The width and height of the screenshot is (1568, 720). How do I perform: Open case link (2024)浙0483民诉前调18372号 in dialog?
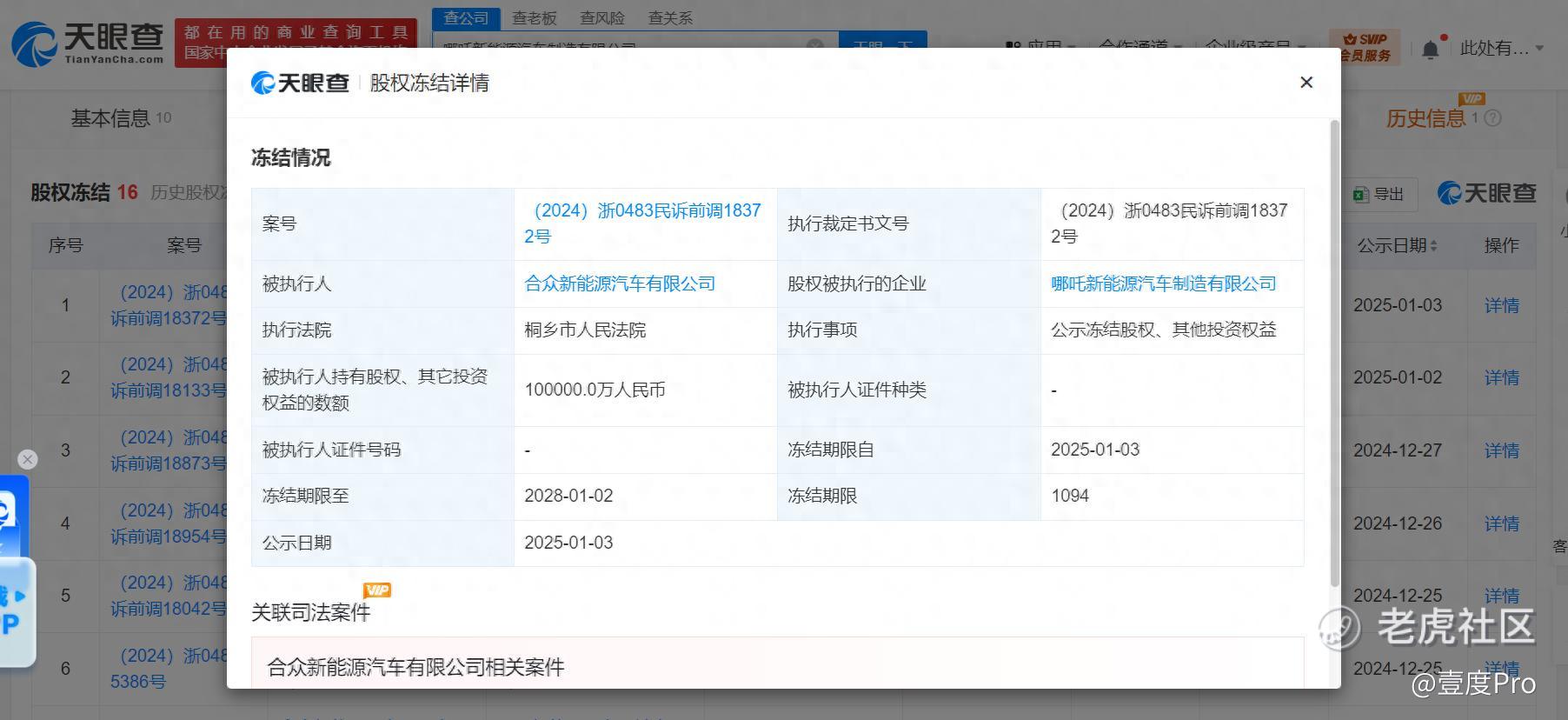(x=642, y=223)
